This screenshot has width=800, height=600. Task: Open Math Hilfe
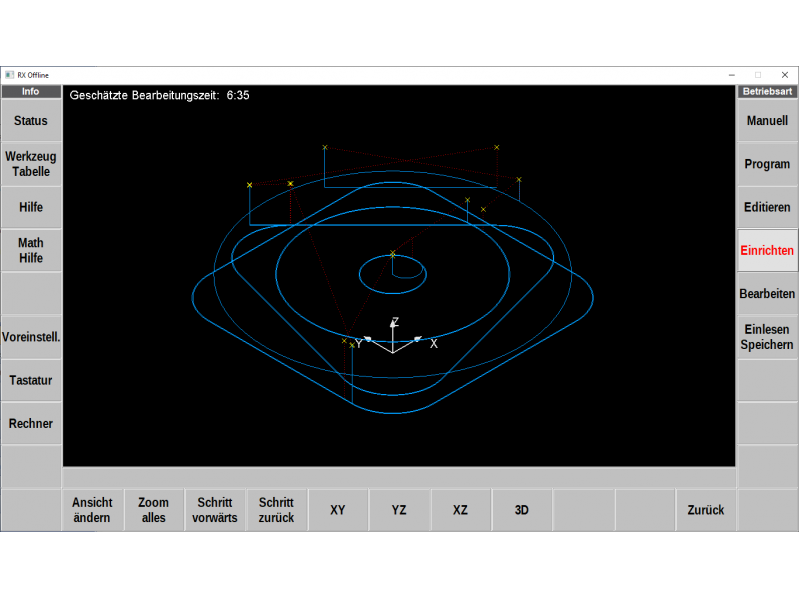31,250
